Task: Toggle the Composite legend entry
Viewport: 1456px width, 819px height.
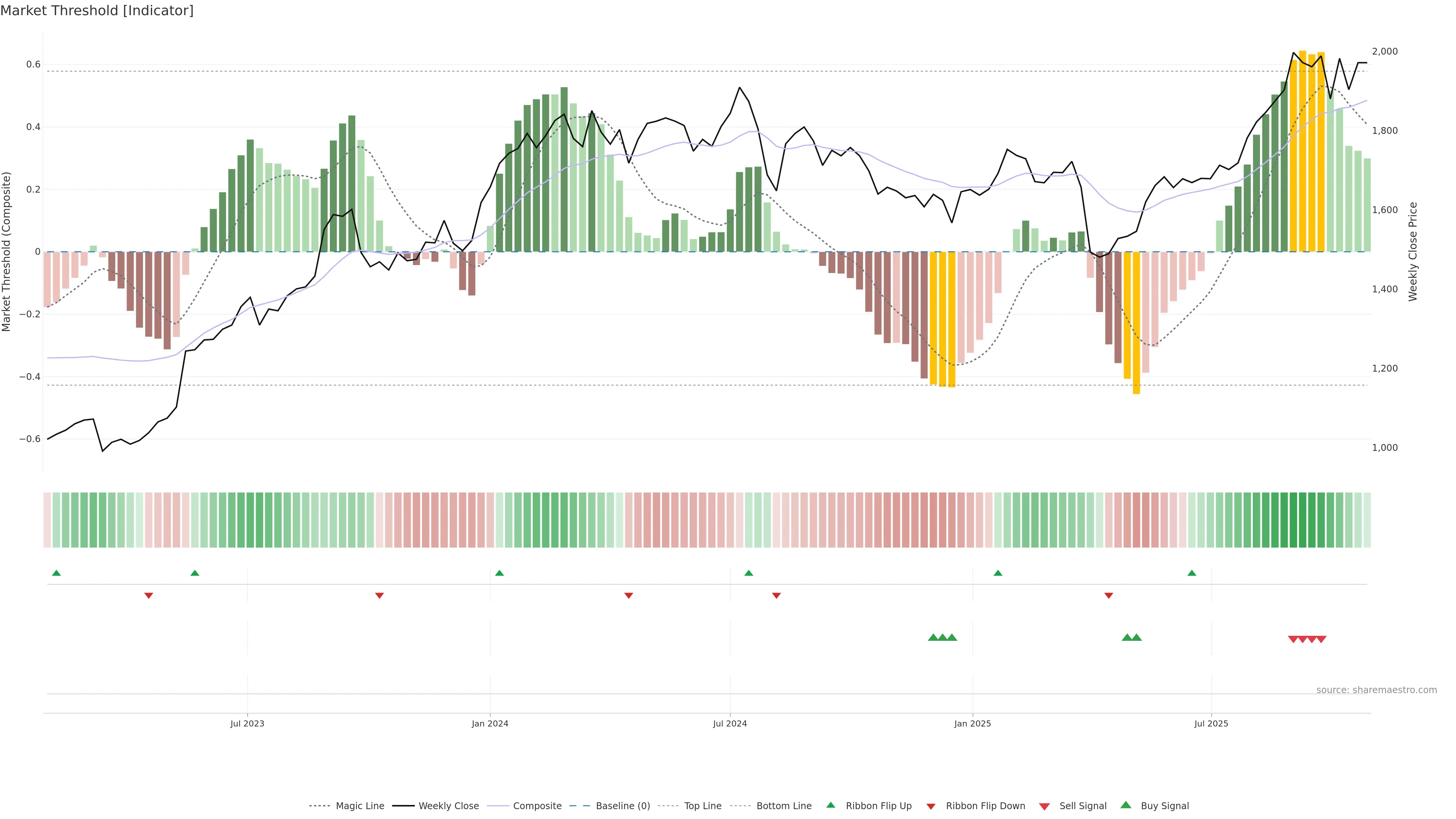Action: click(537, 806)
